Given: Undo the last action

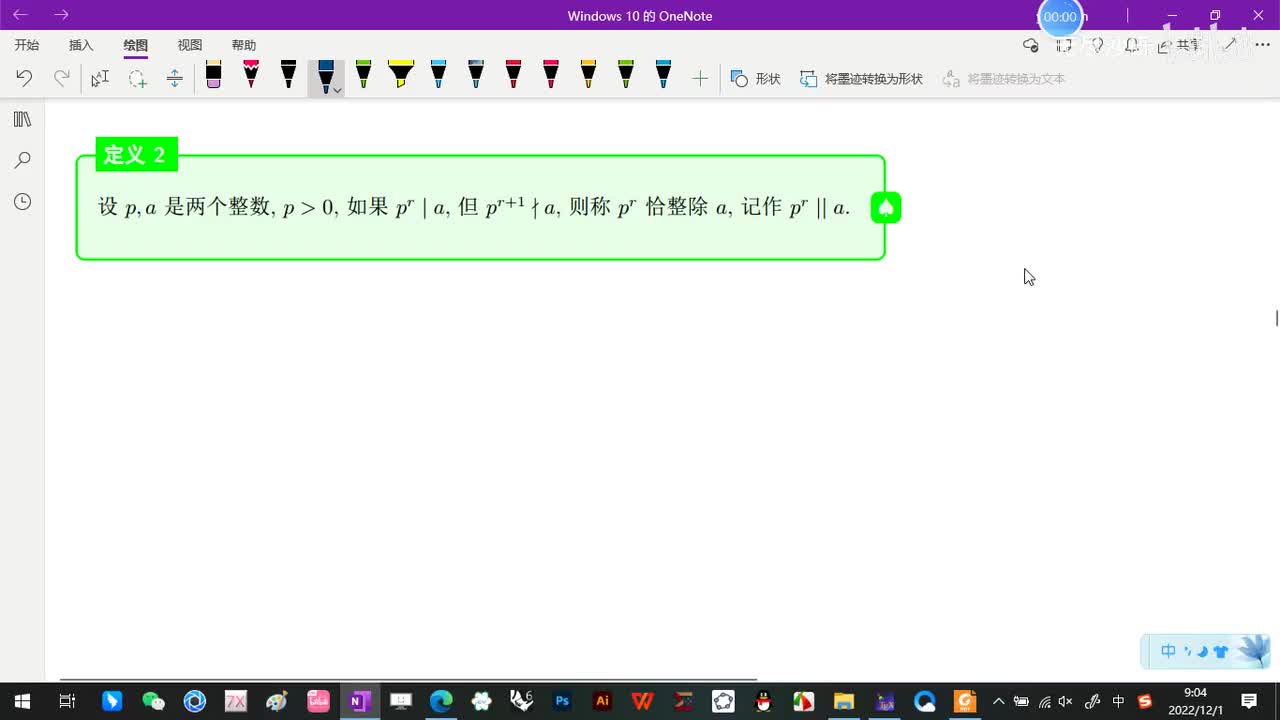Looking at the screenshot, I should [x=24, y=78].
